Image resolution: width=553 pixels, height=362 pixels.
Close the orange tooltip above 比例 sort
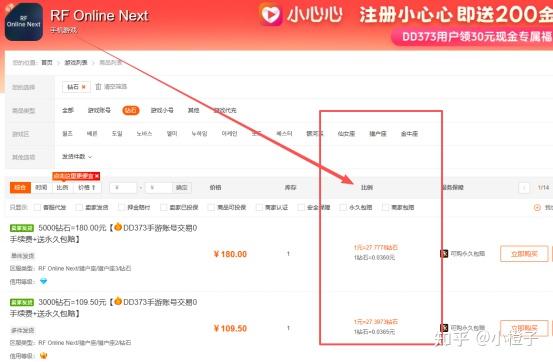pos(97,176)
